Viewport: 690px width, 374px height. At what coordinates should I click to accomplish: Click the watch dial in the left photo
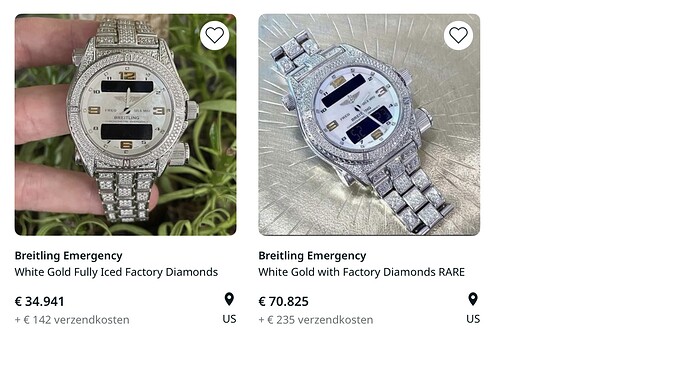(127, 110)
